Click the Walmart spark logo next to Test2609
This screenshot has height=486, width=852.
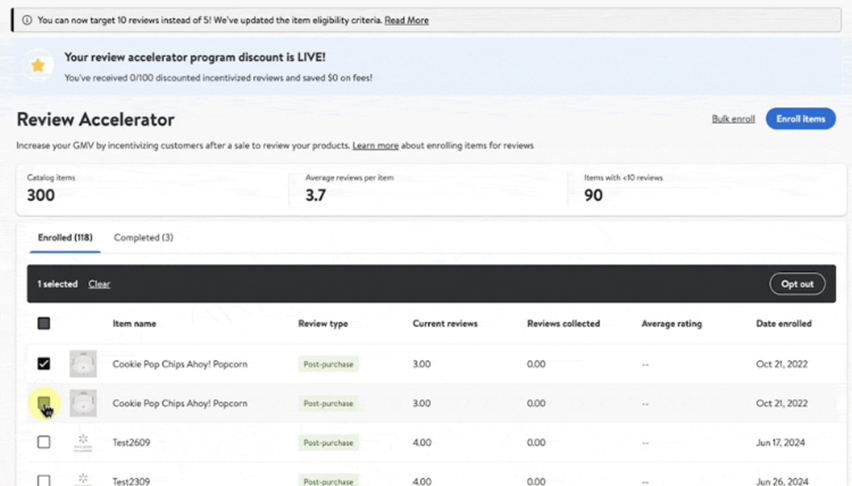(83, 442)
